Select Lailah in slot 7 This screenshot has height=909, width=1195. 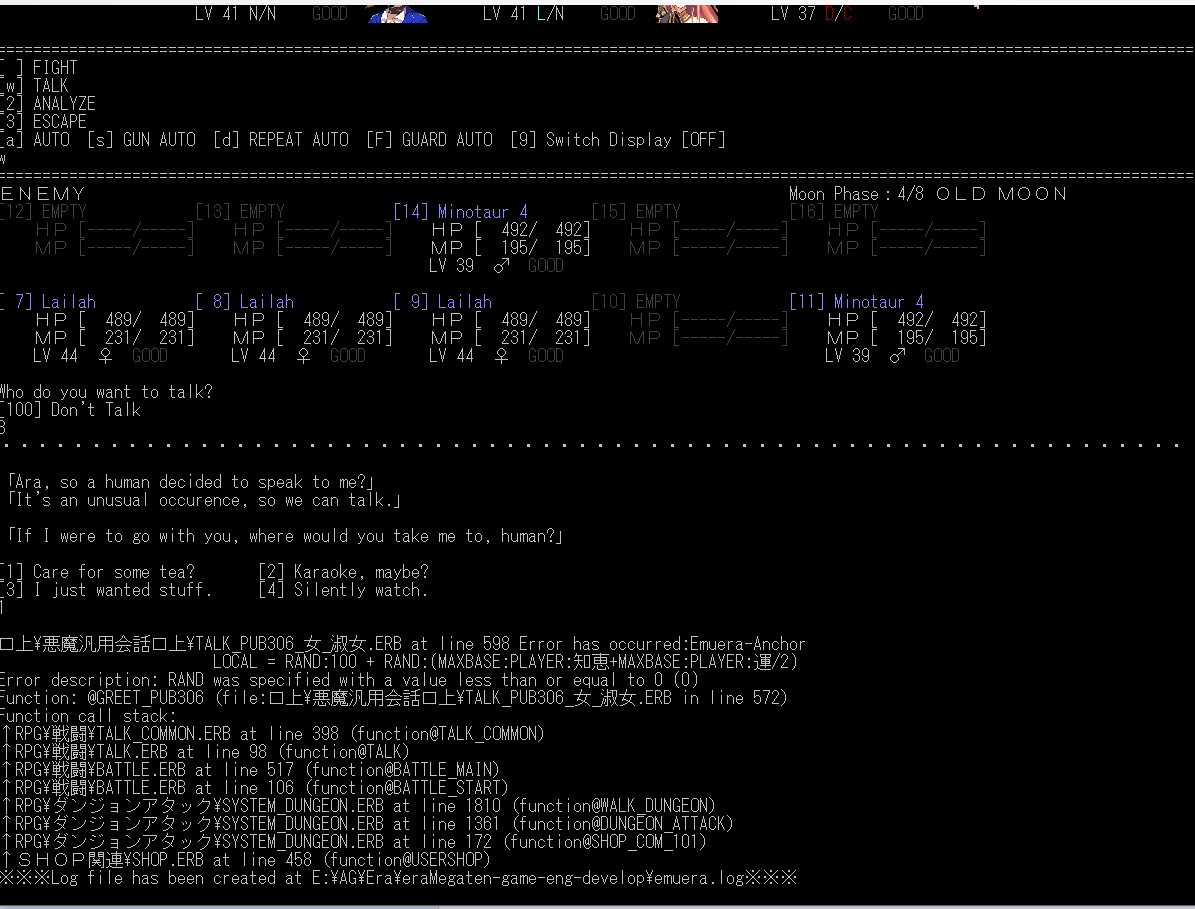(50, 302)
